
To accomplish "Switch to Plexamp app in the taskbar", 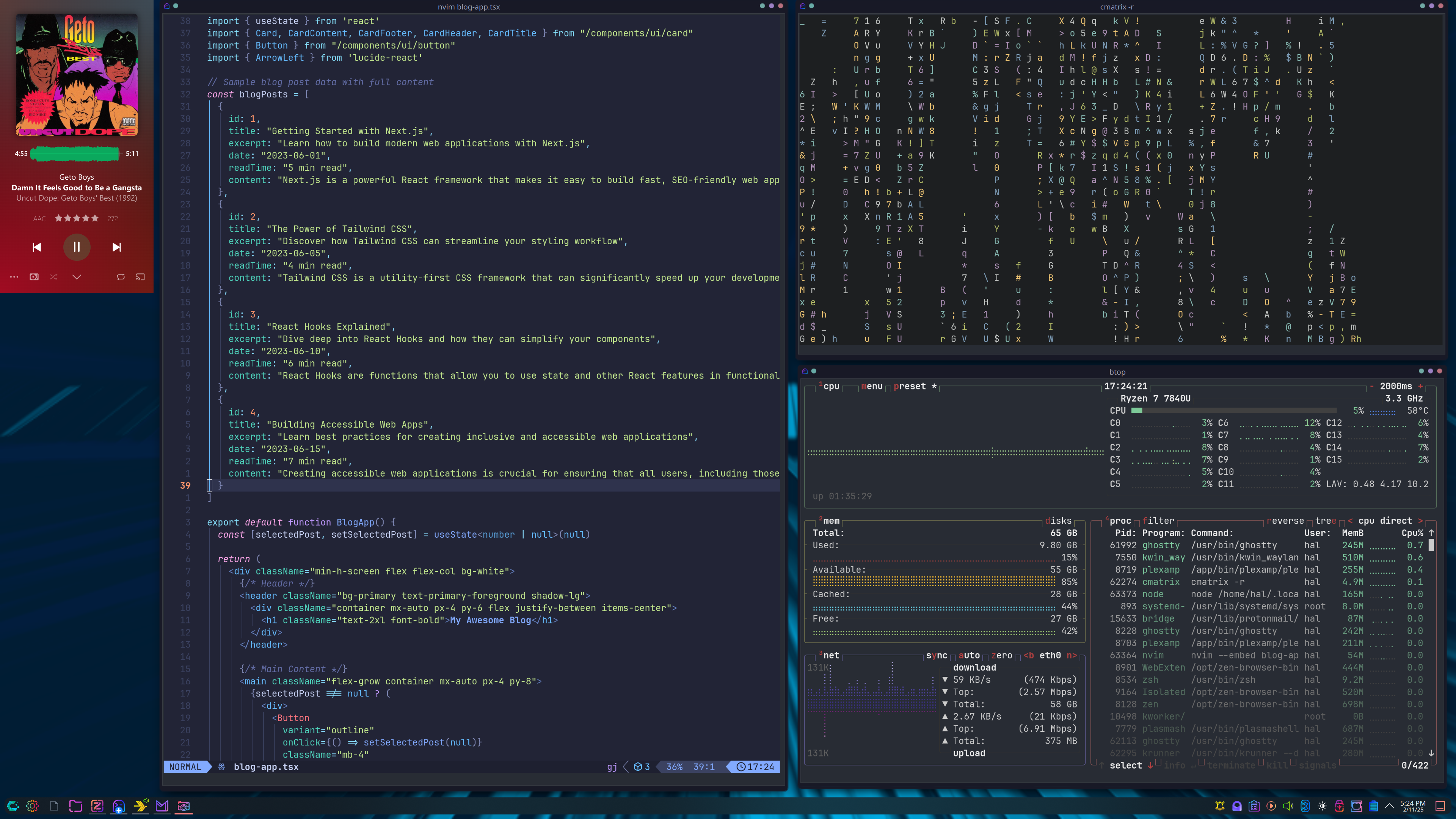I will click(141, 806).
